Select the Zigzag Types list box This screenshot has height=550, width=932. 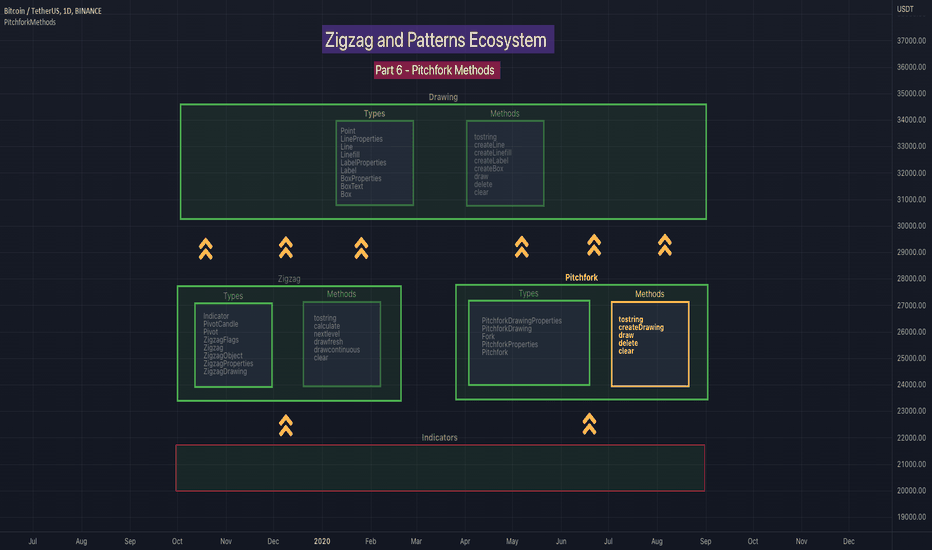(234, 345)
